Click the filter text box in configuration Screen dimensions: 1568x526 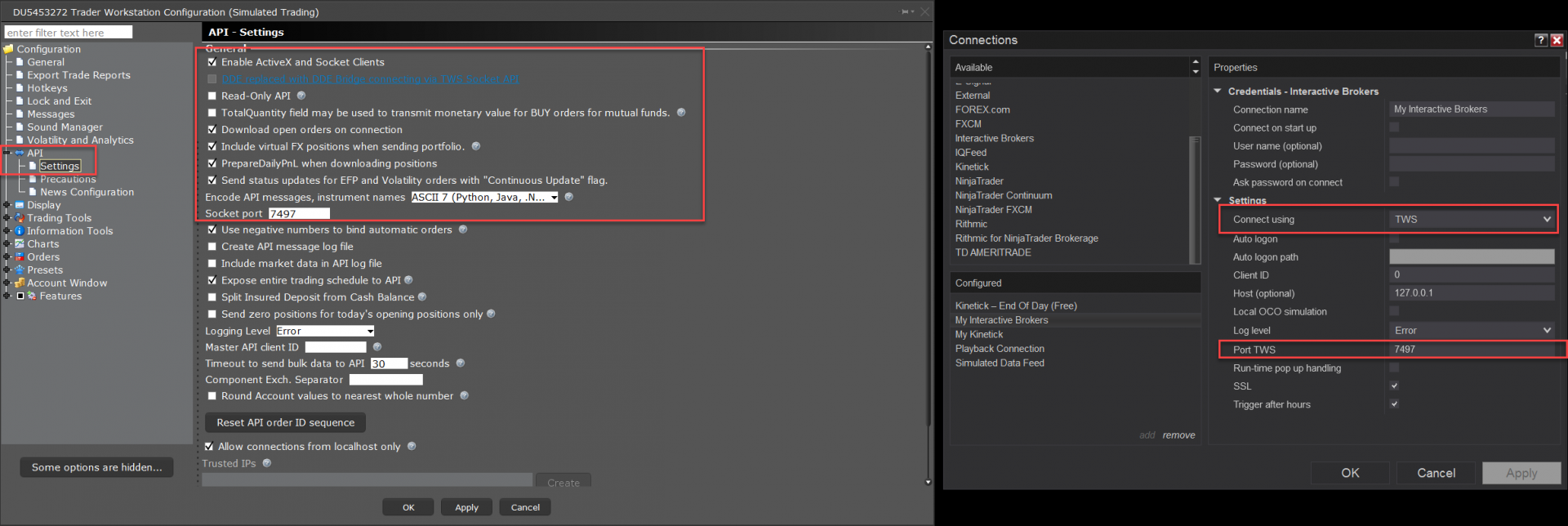pyautogui.click(x=69, y=33)
